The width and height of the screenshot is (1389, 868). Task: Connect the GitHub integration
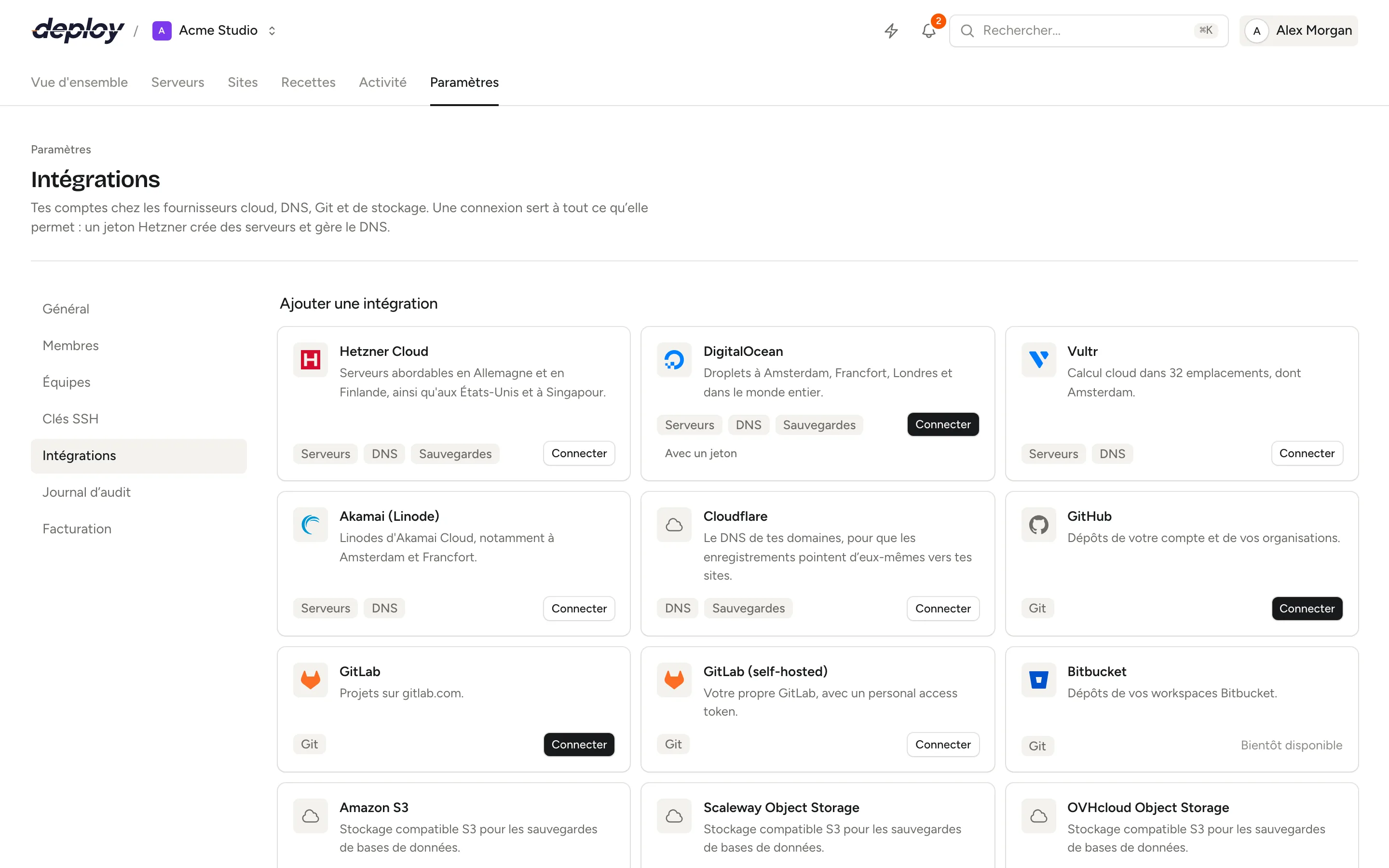[x=1307, y=609]
